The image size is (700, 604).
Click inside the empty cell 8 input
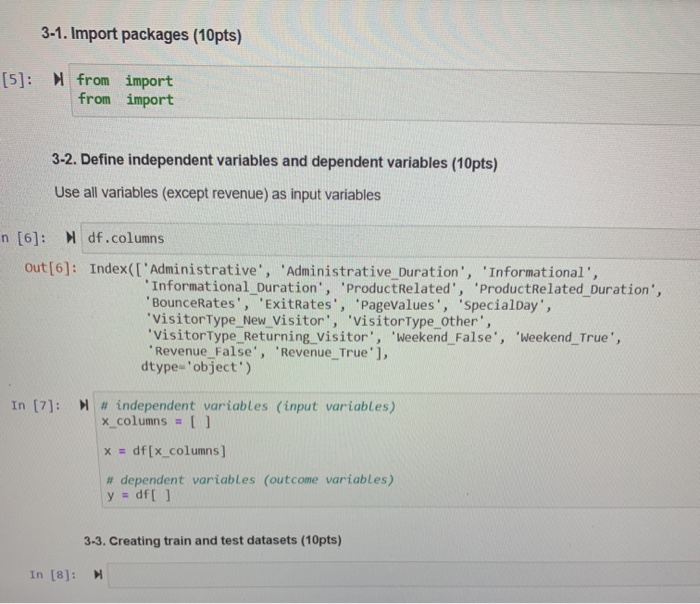(404, 575)
